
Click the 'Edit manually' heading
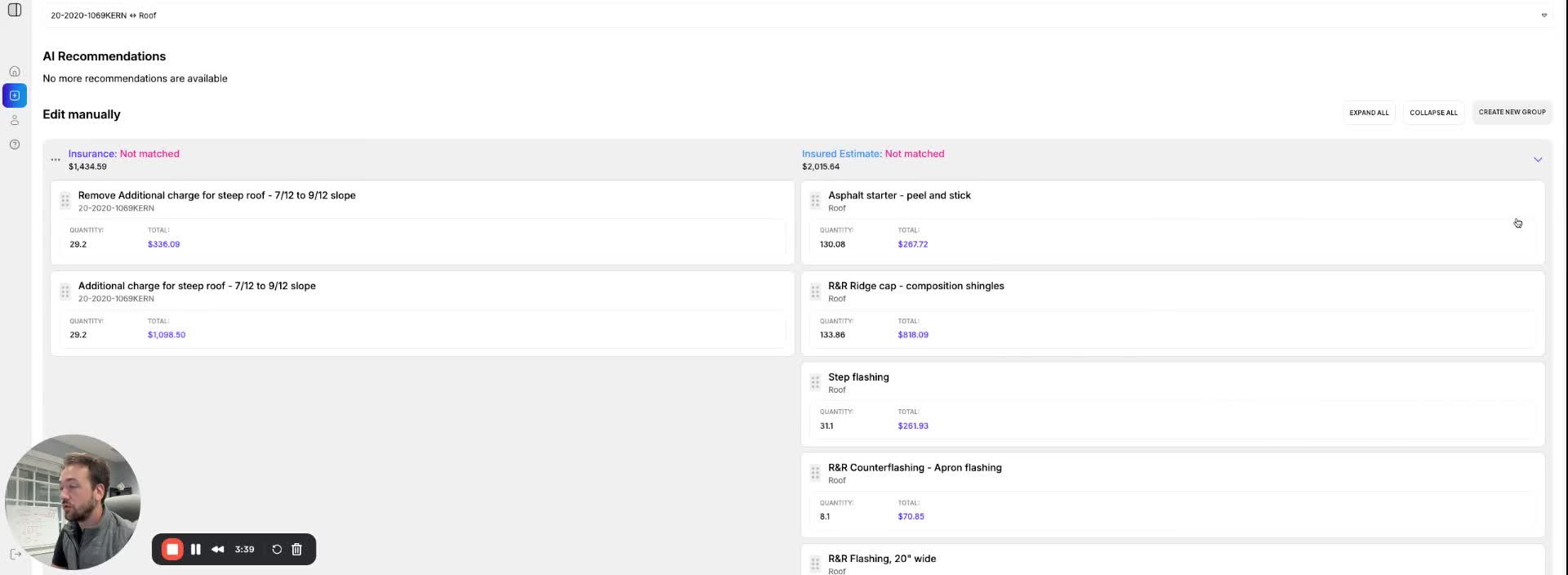click(x=82, y=114)
